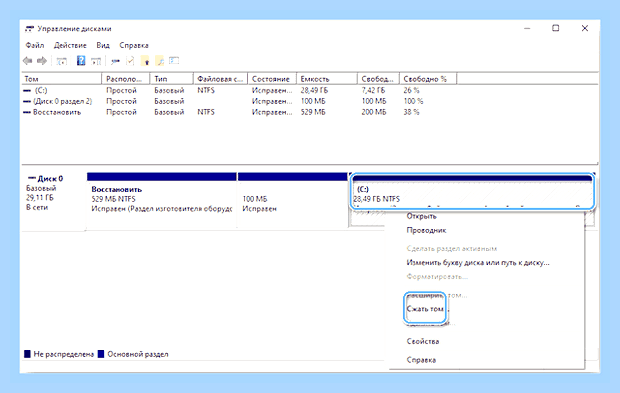Click the show/hide console tree icon
The width and height of the screenshot is (620, 393).
pos(62,61)
